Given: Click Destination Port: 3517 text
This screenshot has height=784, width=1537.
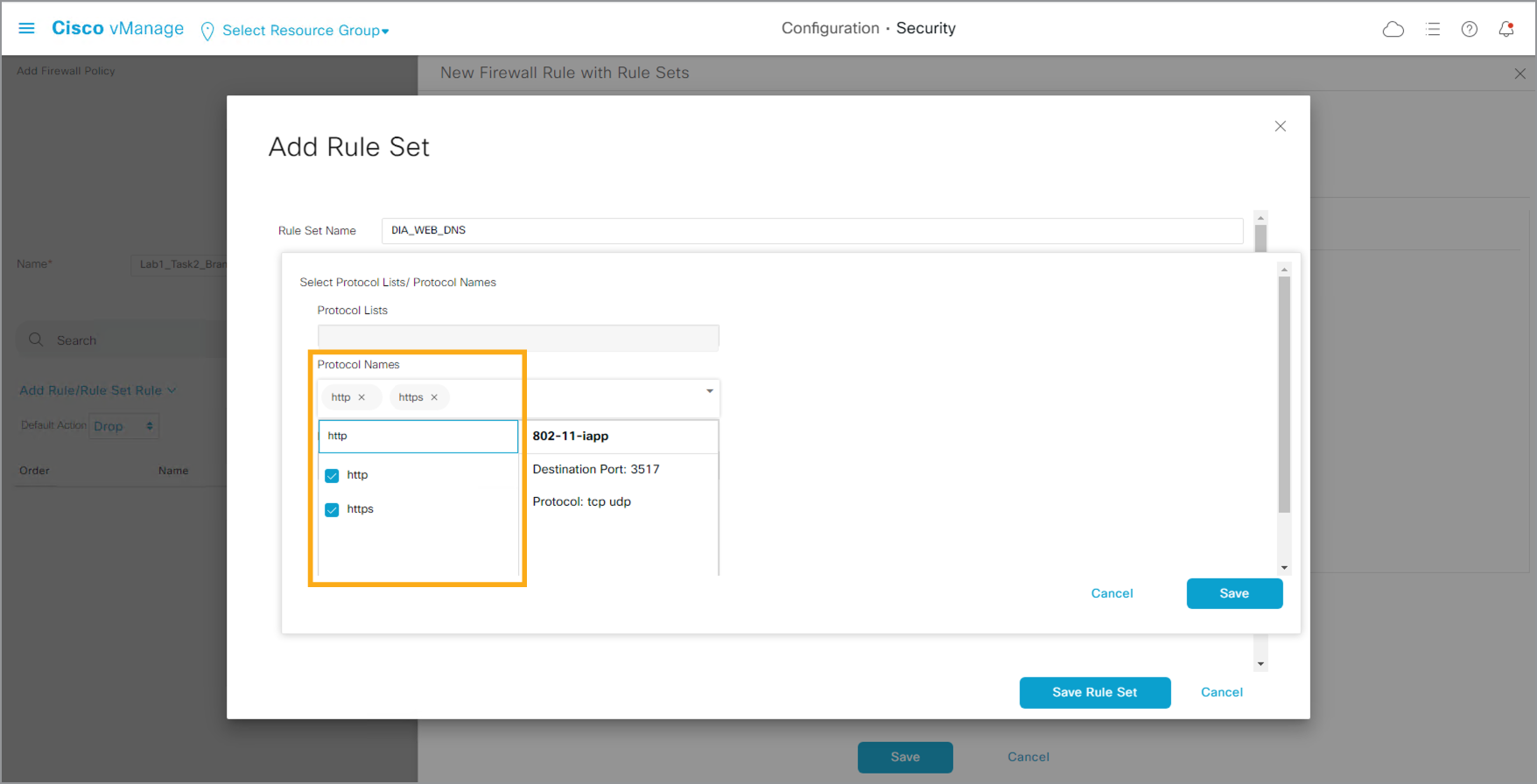Looking at the screenshot, I should pyautogui.click(x=596, y=469).
